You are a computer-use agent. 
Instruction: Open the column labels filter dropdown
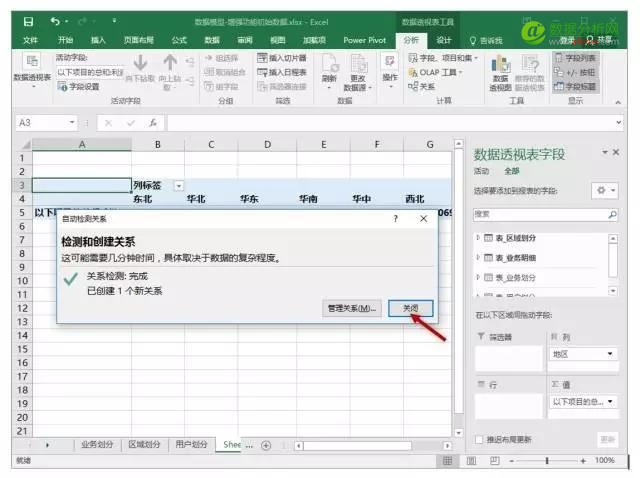coord(179,185)
